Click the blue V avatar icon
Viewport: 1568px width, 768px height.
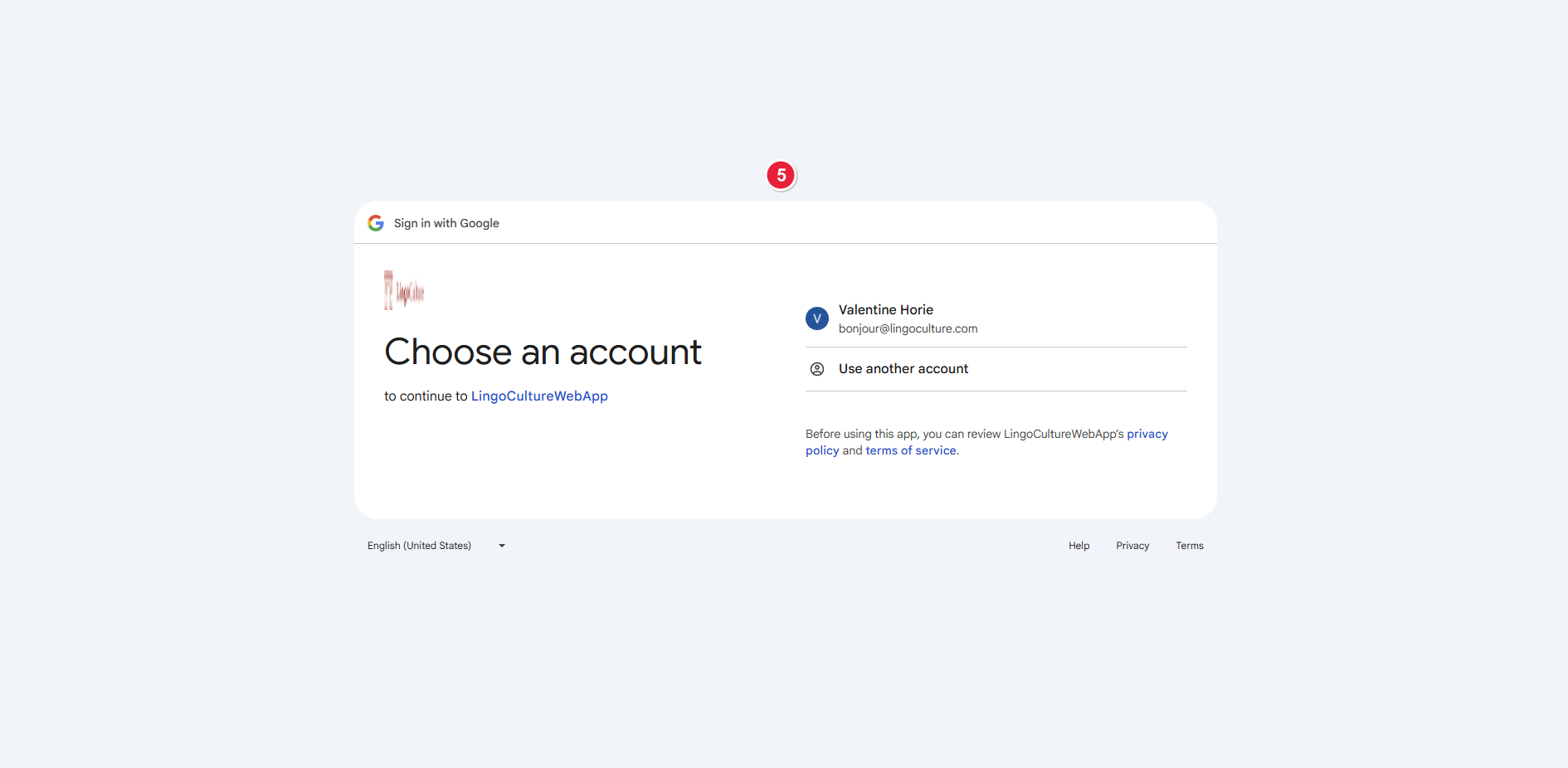point(817,318)
